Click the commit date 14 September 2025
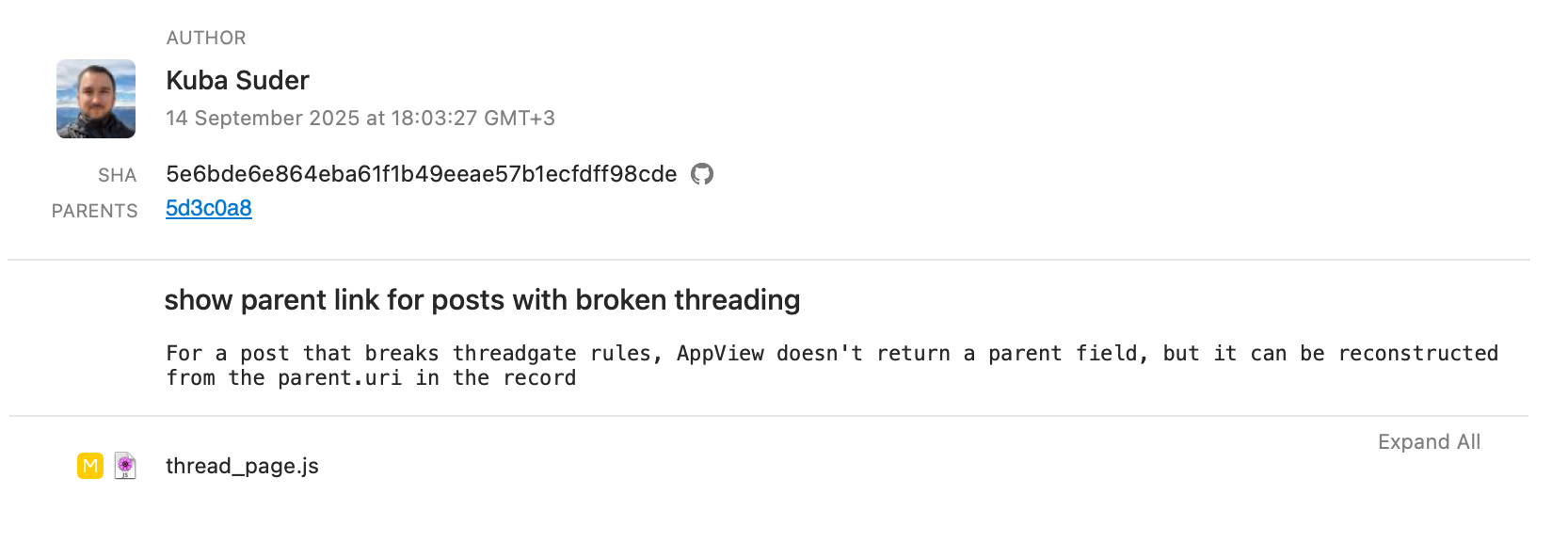Screen dimensions: 1568x542 (263, 119)
